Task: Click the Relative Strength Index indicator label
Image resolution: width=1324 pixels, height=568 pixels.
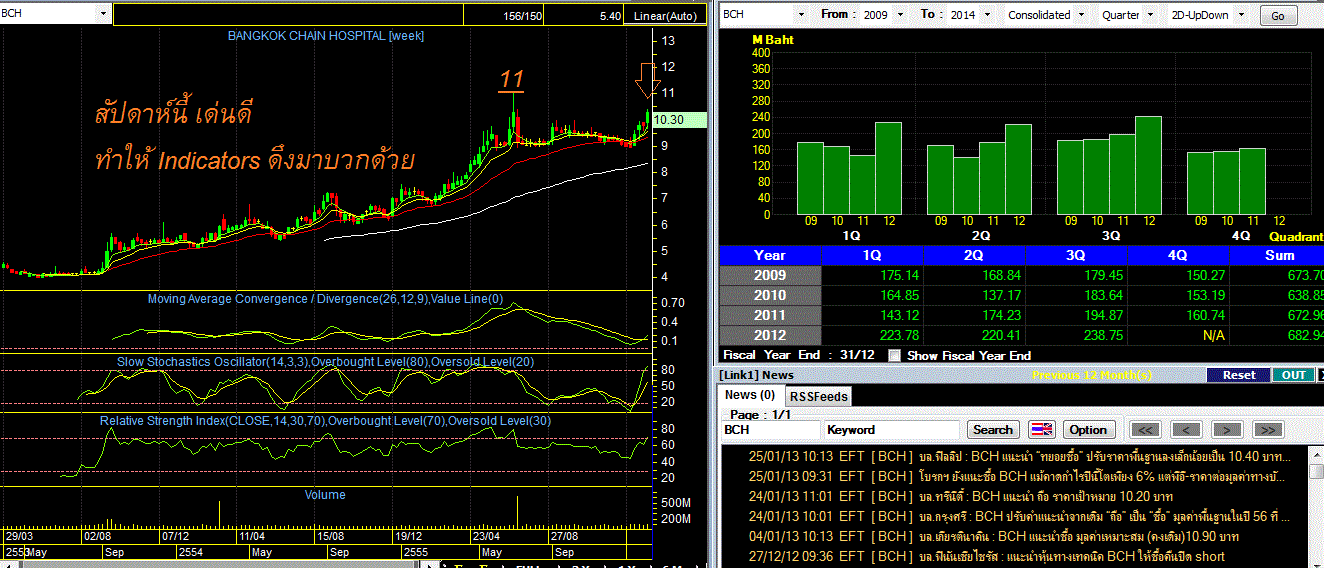Action: click(325, 421)
